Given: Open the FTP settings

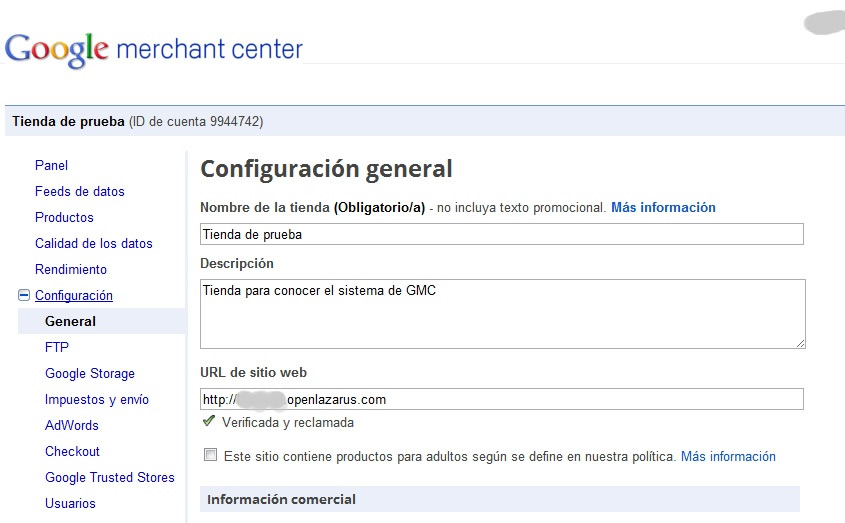Looking at the screenshot, I should 57,347.
